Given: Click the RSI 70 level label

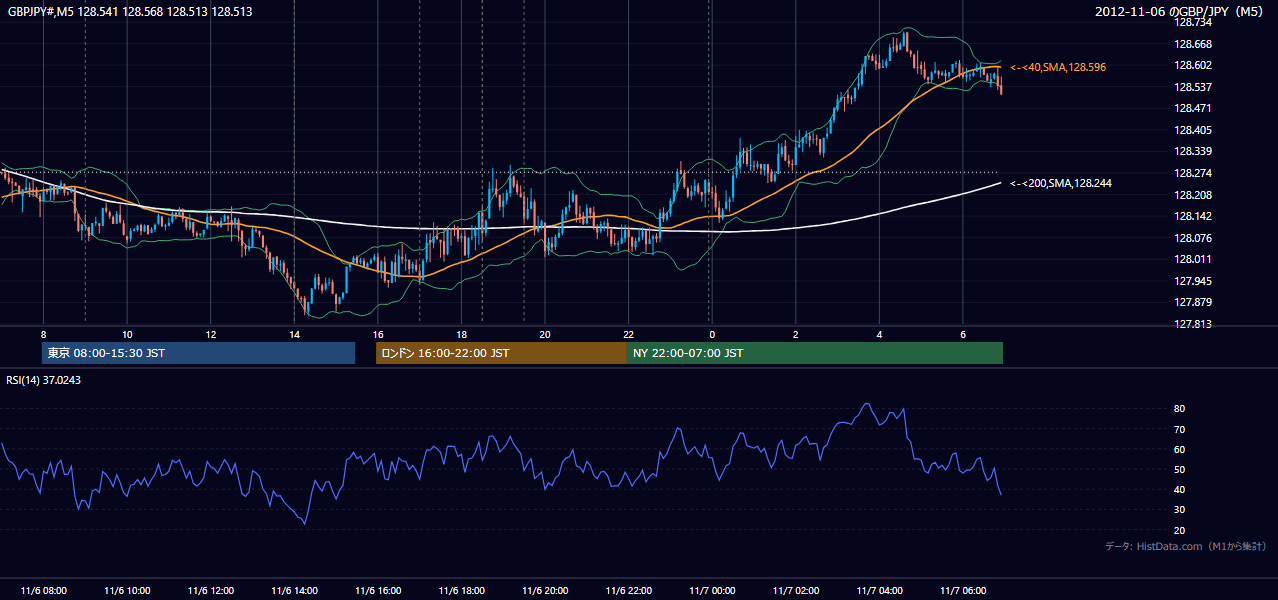Looking at the screenshot, I should pos(1179,429).
